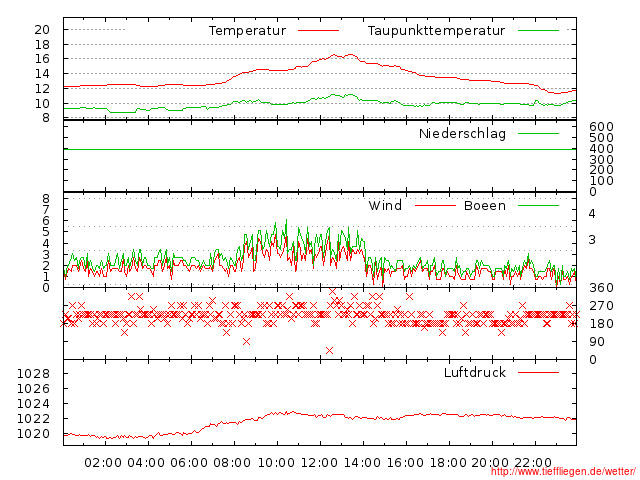
Task: Click the Taupunkttemperatur legend label
Action: [x=436, y=31]
